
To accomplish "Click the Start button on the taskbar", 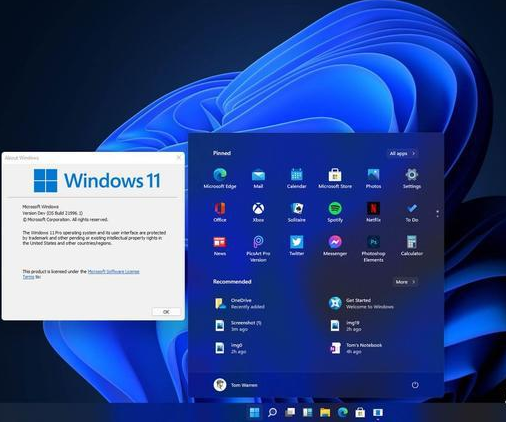I will (254, 413).
